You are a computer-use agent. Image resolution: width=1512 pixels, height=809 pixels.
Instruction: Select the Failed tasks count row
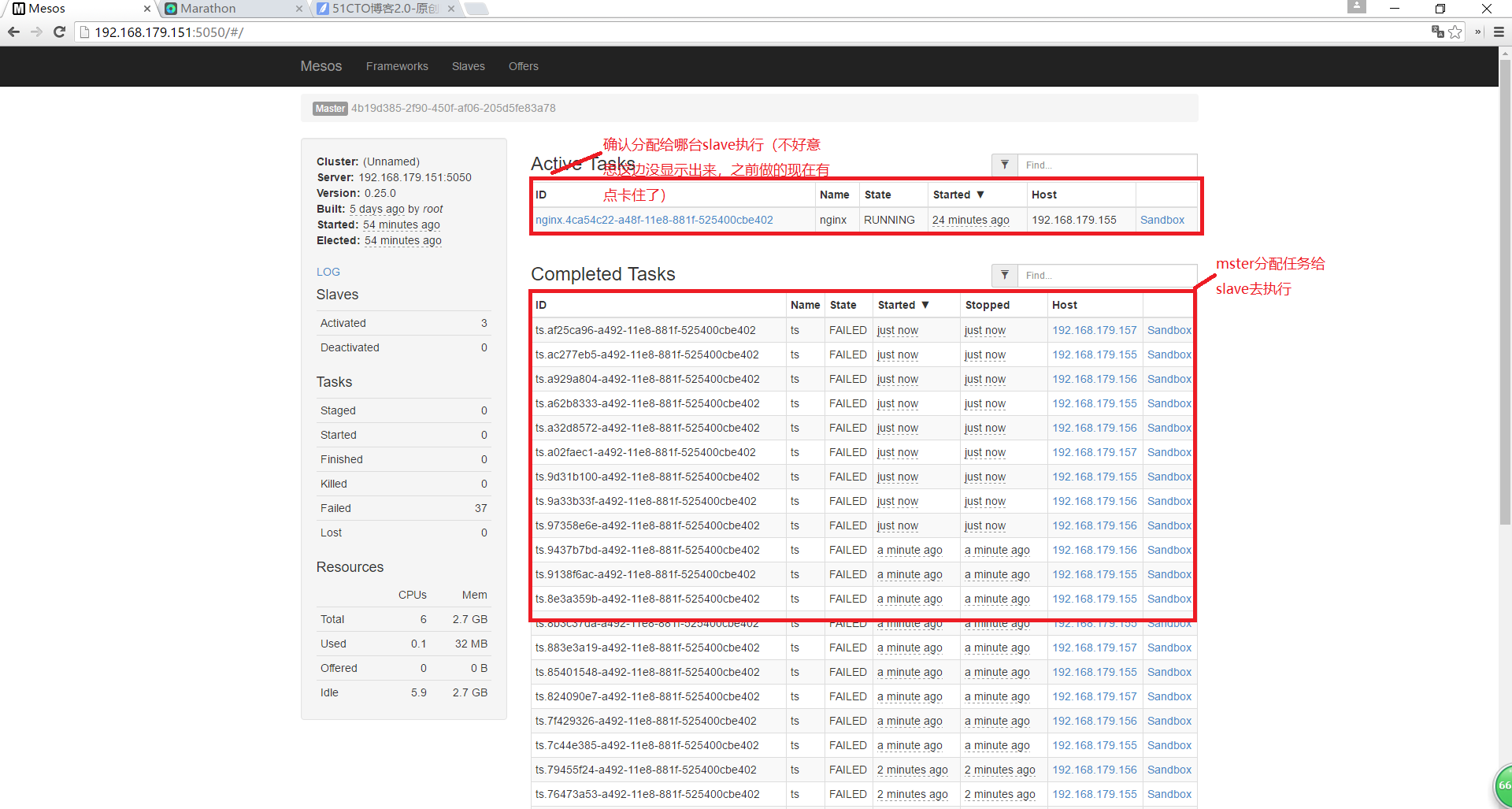coord(403,508)
